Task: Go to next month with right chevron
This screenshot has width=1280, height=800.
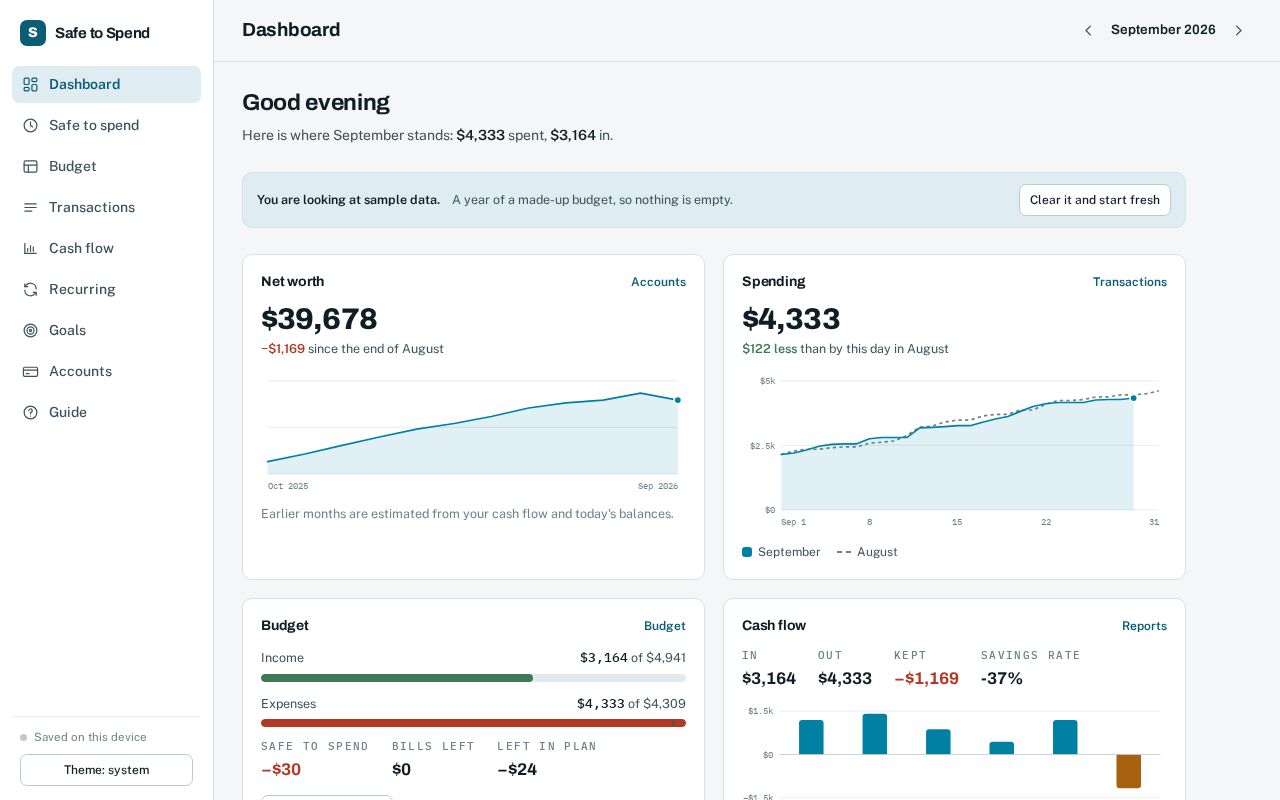Action: coord(1239,31)
